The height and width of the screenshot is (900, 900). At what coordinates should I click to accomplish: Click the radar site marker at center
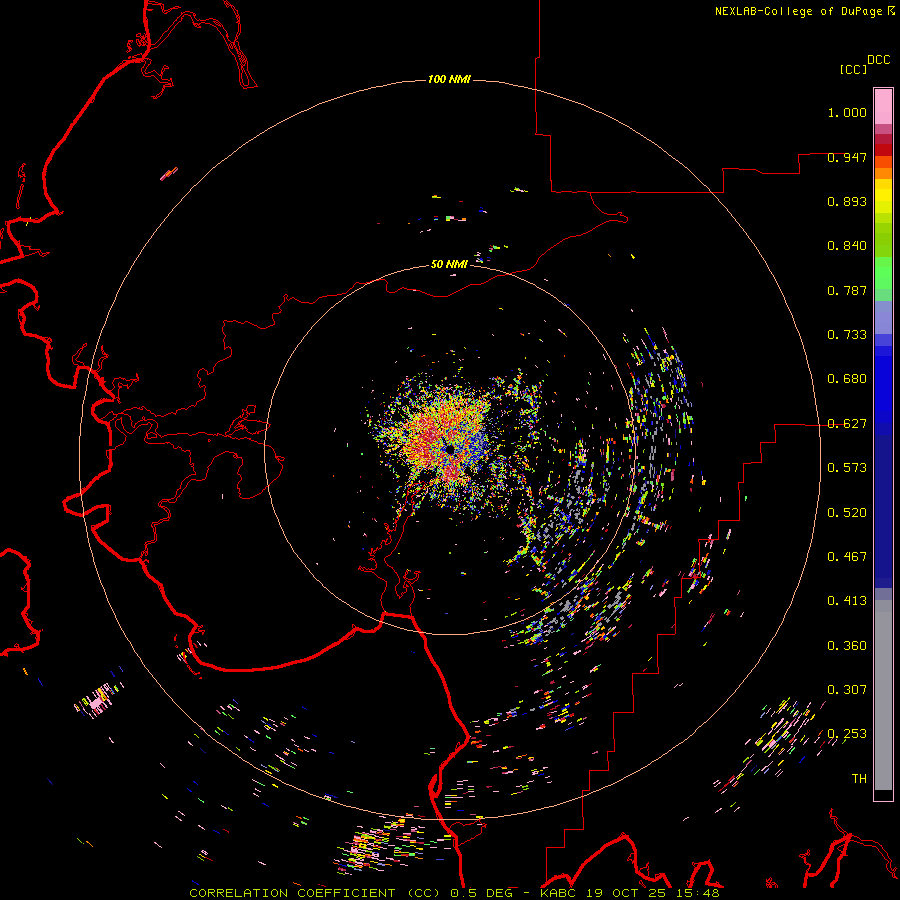449,449
